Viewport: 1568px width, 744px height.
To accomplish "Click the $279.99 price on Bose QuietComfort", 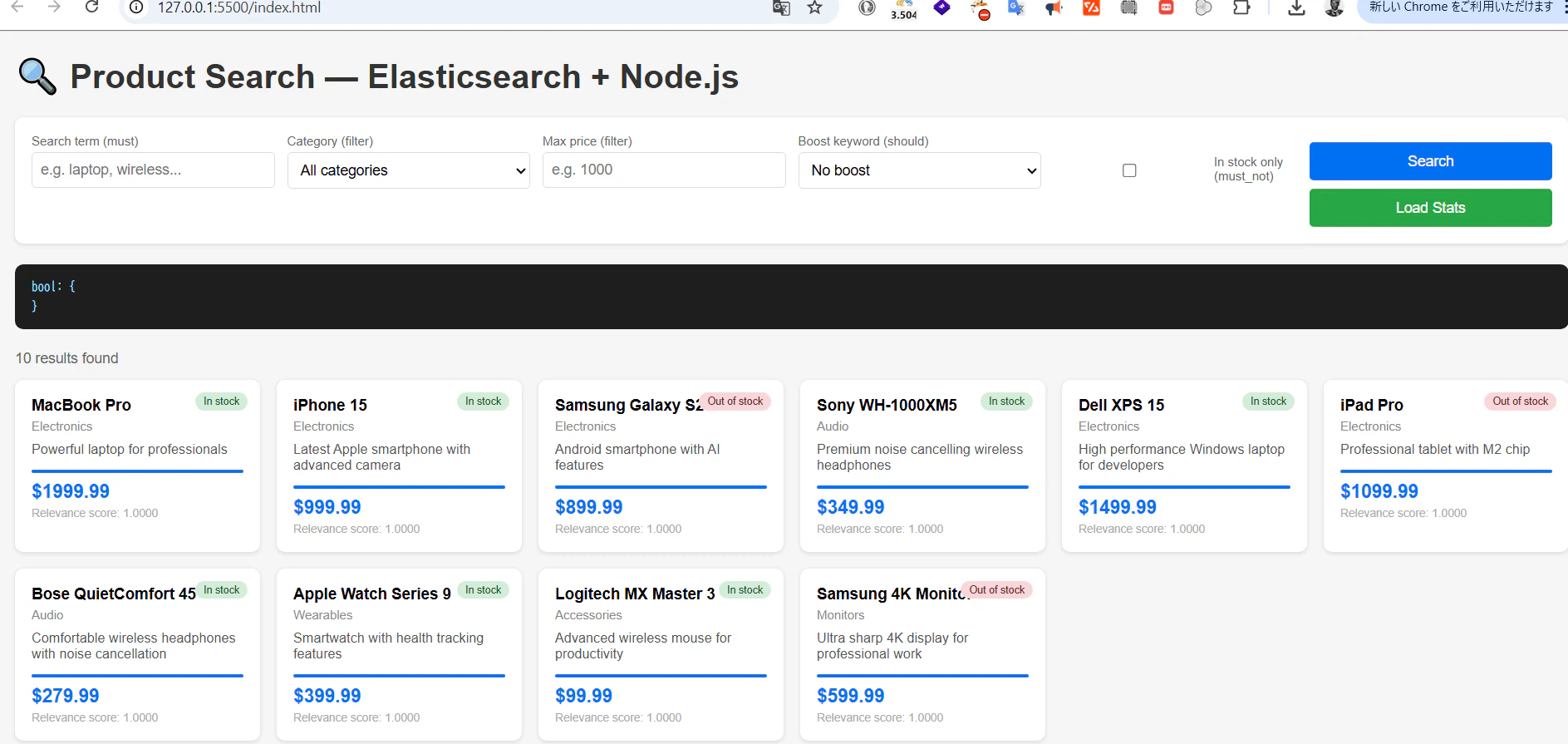I will point(66,696).
